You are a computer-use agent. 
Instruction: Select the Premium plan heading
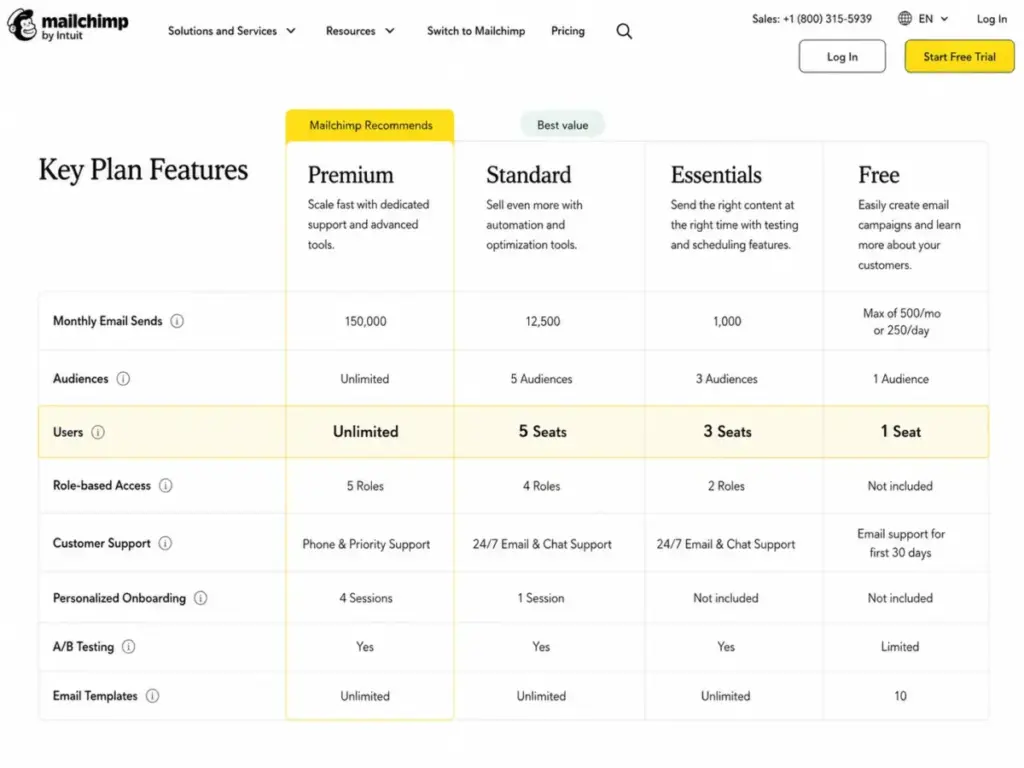[x=351, y=175]
